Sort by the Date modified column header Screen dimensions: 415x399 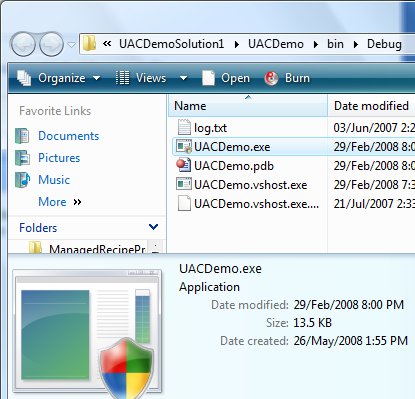(371, 106)
